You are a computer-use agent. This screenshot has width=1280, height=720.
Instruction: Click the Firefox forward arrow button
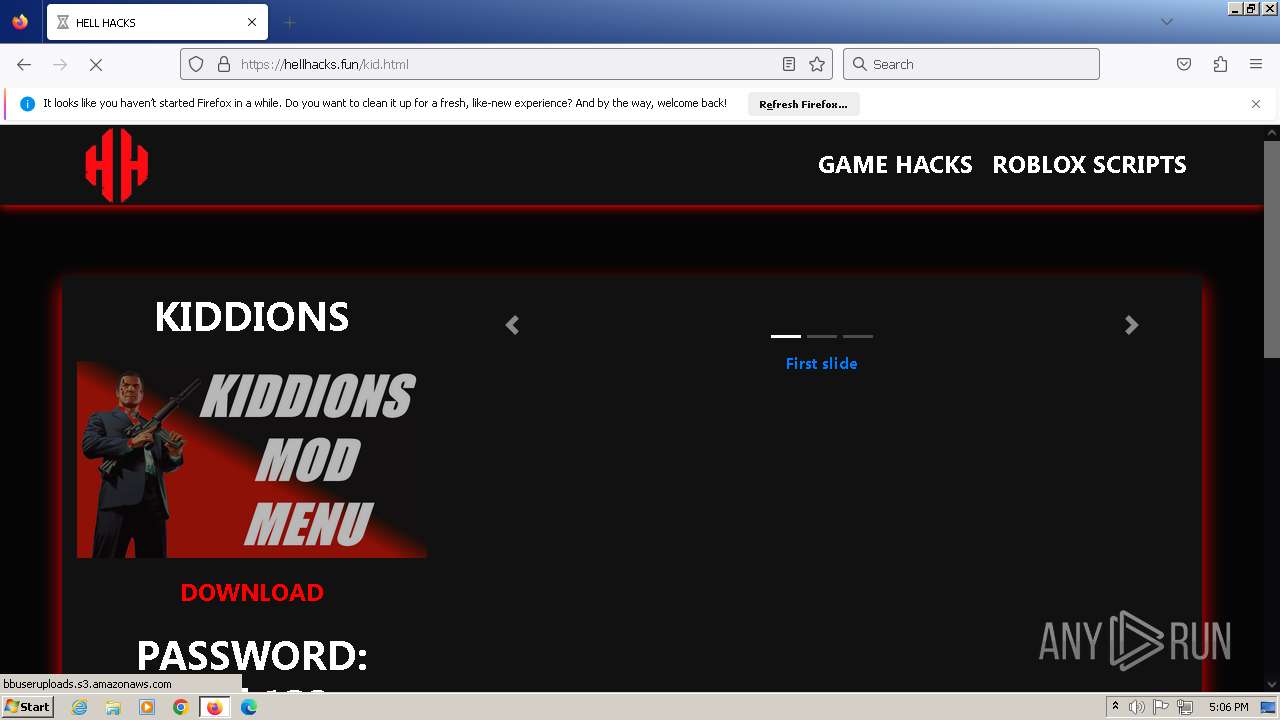(x=60, y=64)
